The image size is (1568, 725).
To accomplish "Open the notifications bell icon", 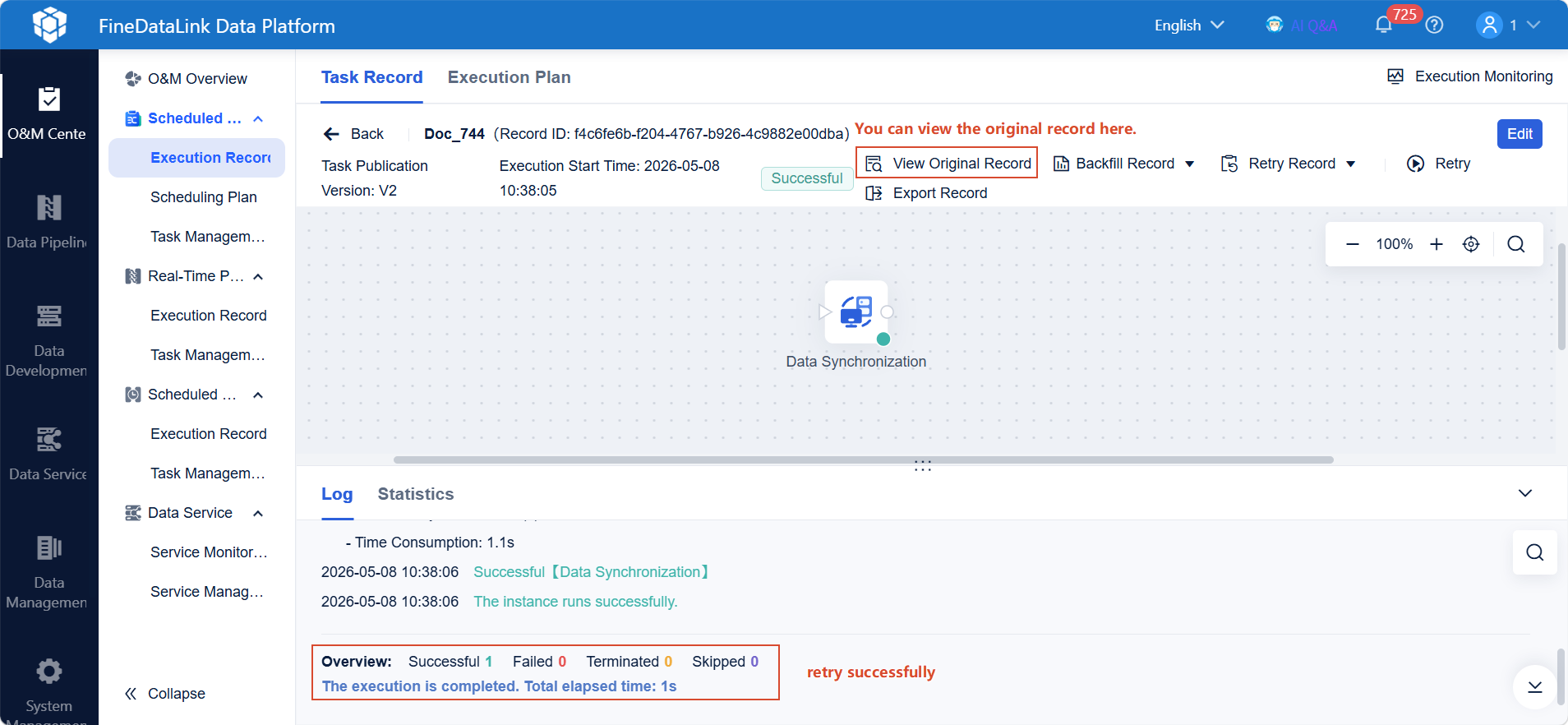I will click(1384, 25).
